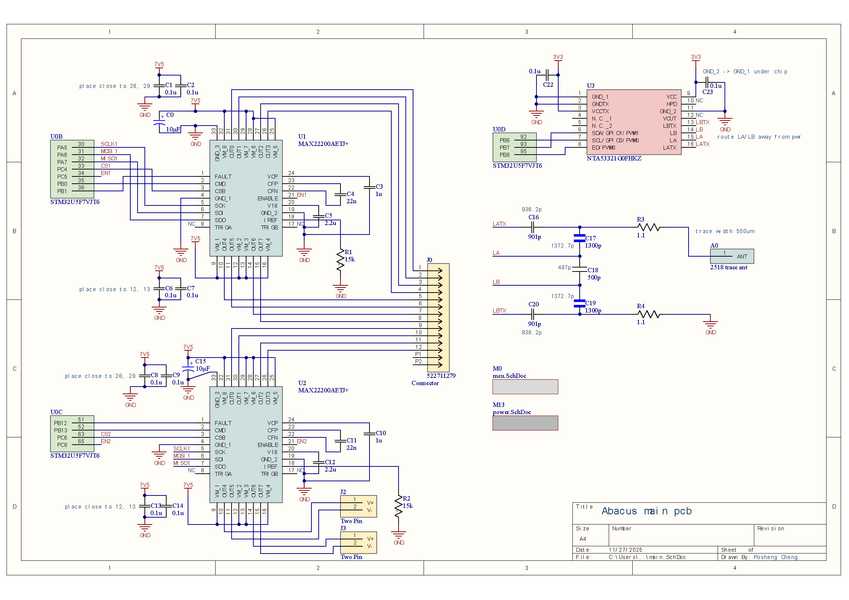Viewport: 849px width, 600px height.
Task: Click the J2 Two Pin connector
Action: pos(357,506)
